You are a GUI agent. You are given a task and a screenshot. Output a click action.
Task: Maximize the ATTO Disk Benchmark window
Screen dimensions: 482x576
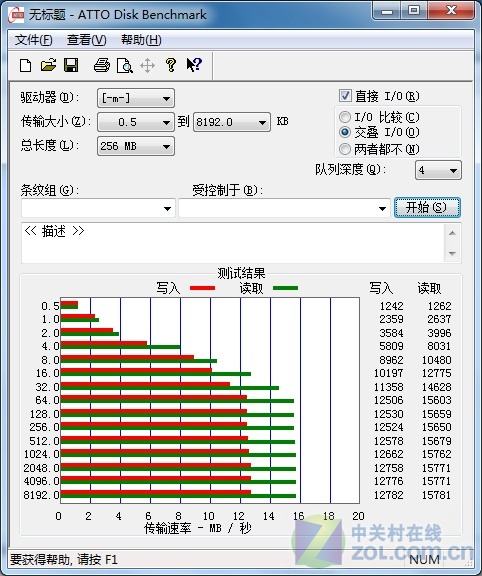413,11
